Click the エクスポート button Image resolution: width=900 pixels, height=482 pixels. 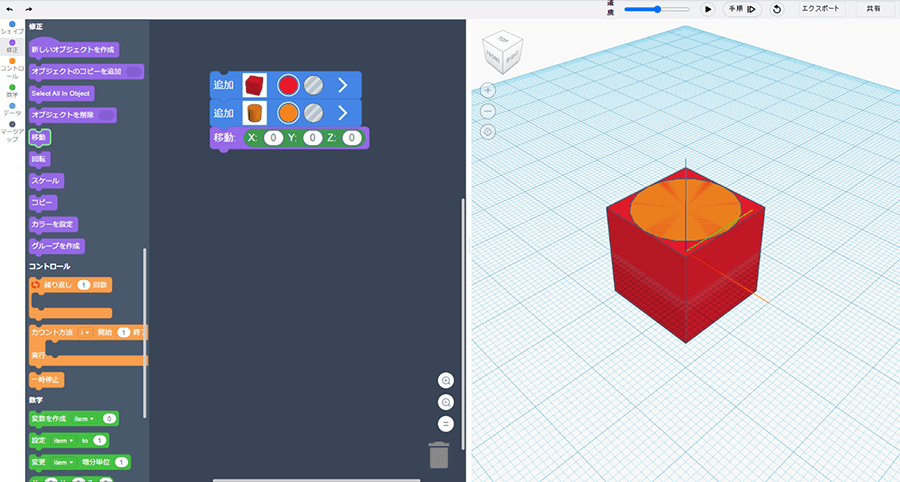820,9
